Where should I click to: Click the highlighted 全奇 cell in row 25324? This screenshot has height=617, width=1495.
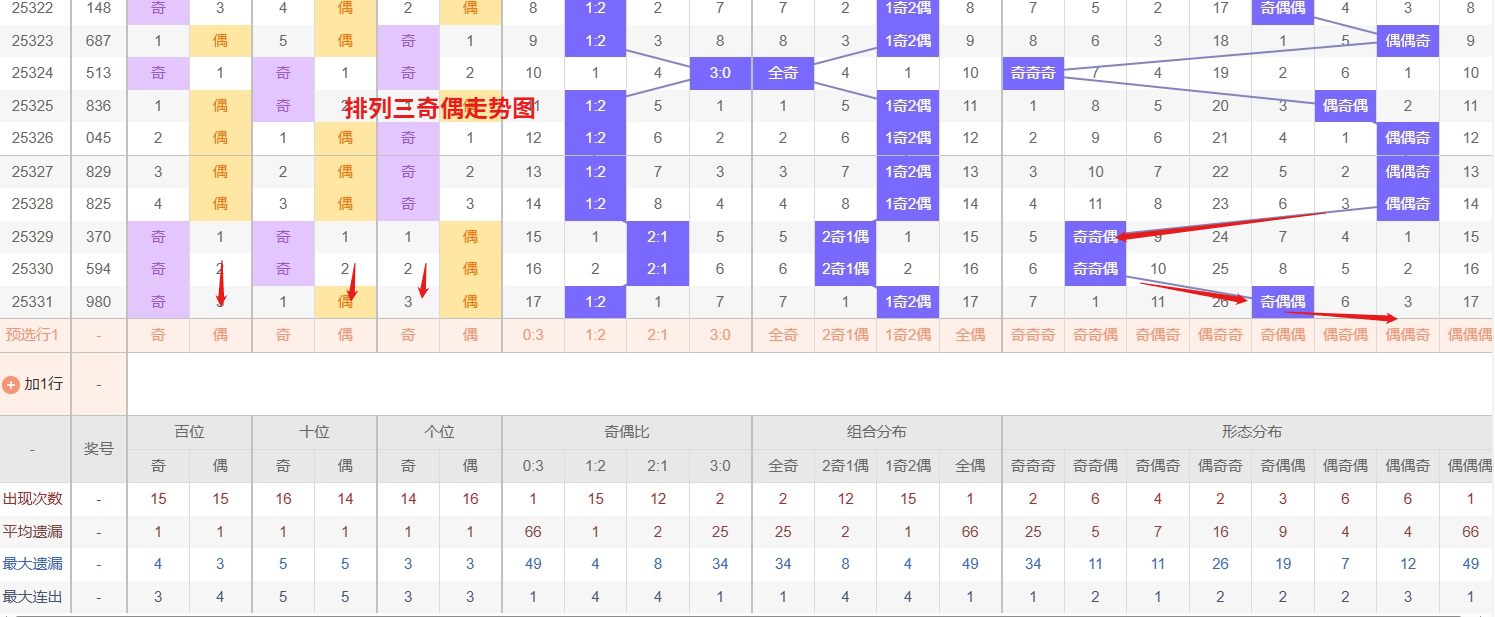(x=783, y=73)
